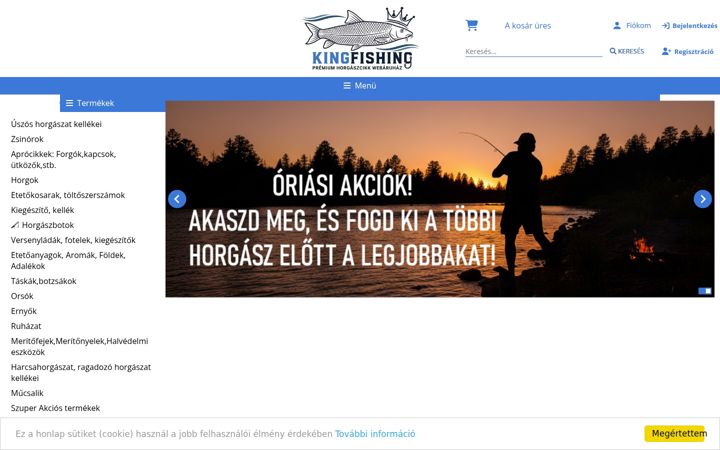
Task: Click 'A kosár üres' cart text
Action: pos(528,26)
